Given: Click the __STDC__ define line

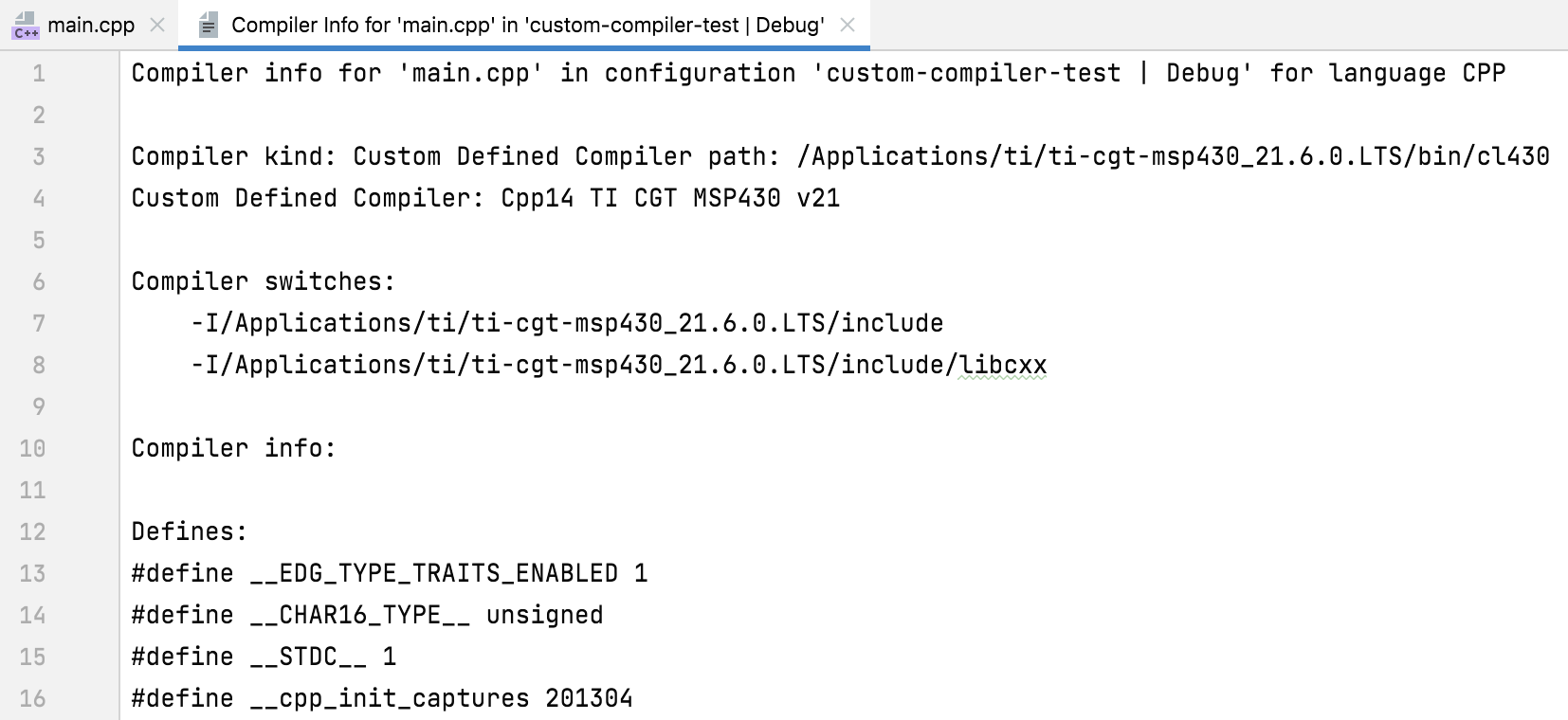Looking at the screenshot, I should tap(265, 656).
